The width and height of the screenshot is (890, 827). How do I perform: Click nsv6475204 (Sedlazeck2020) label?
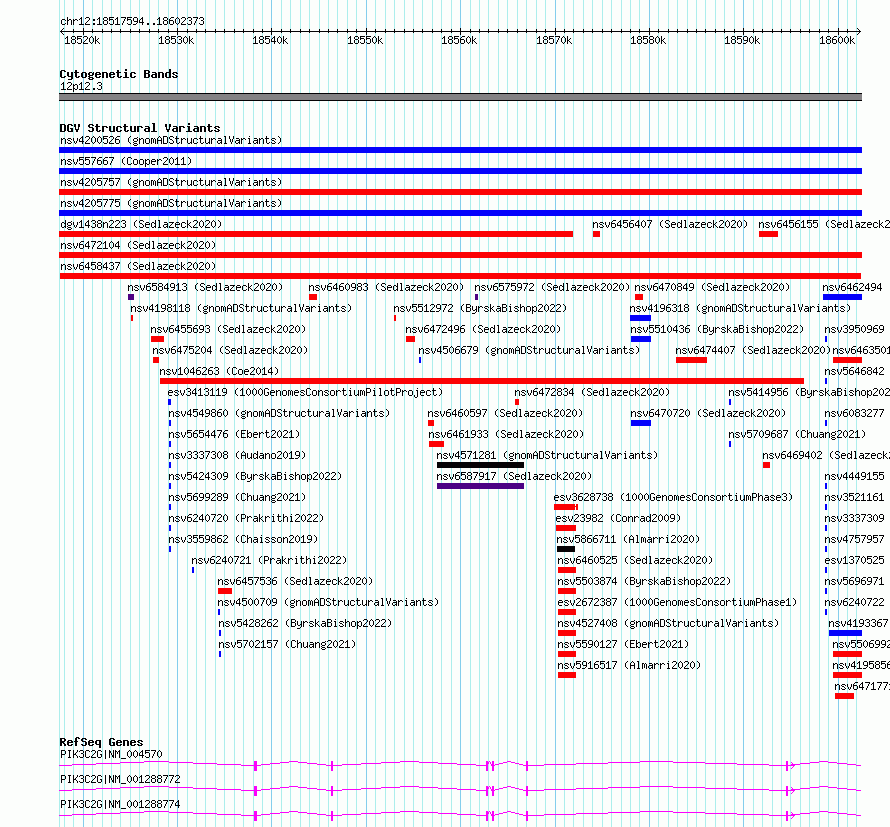[230, 350]
